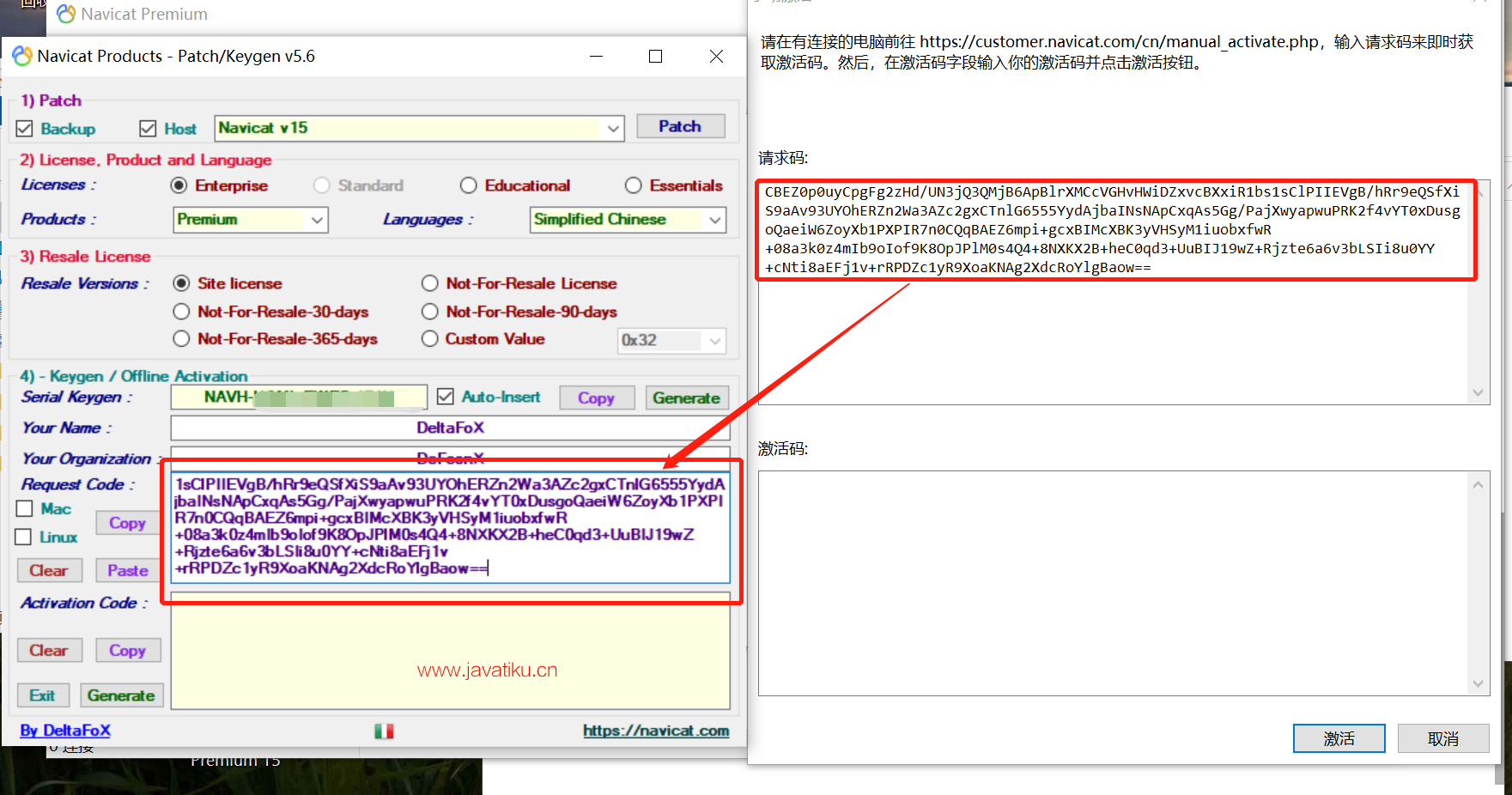Expand the 0x32 custom value dropdown
The width and height of the screenshot is (1512, 795).
[x=714, y=341]
